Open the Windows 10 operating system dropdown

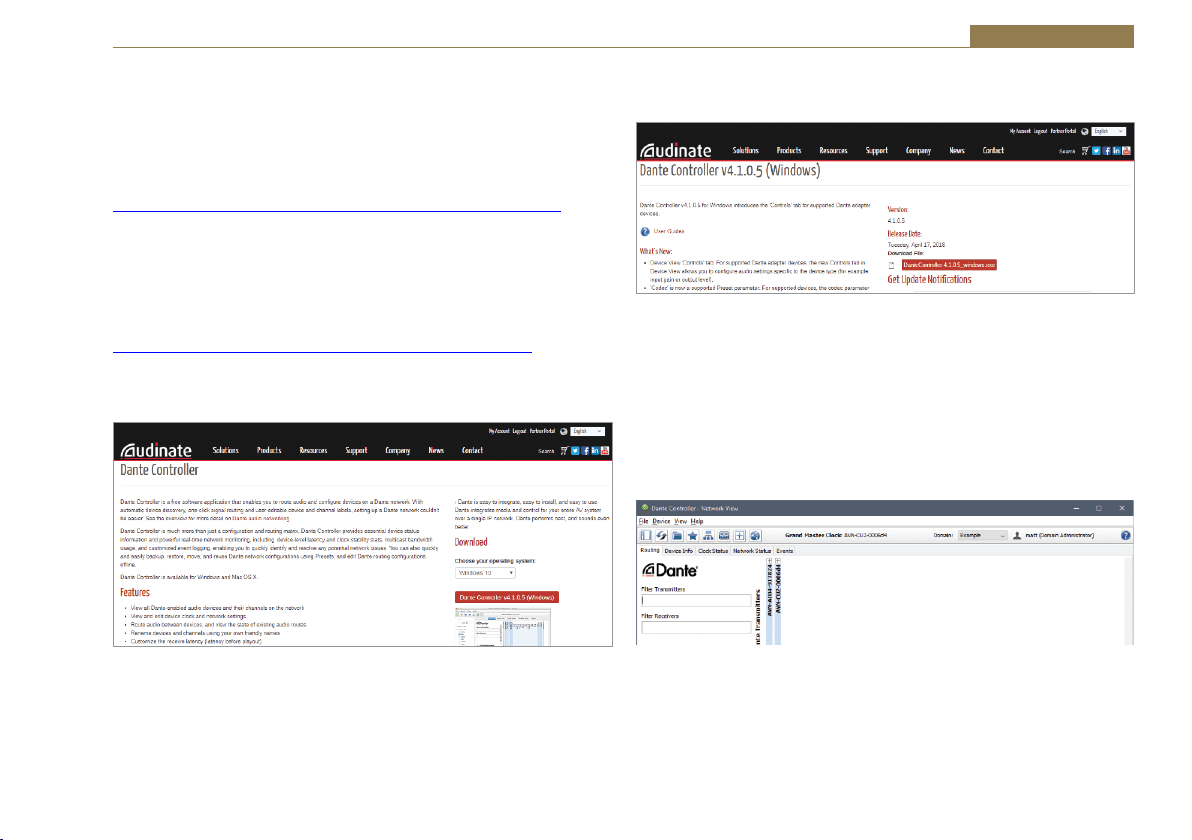pos(485,572)
